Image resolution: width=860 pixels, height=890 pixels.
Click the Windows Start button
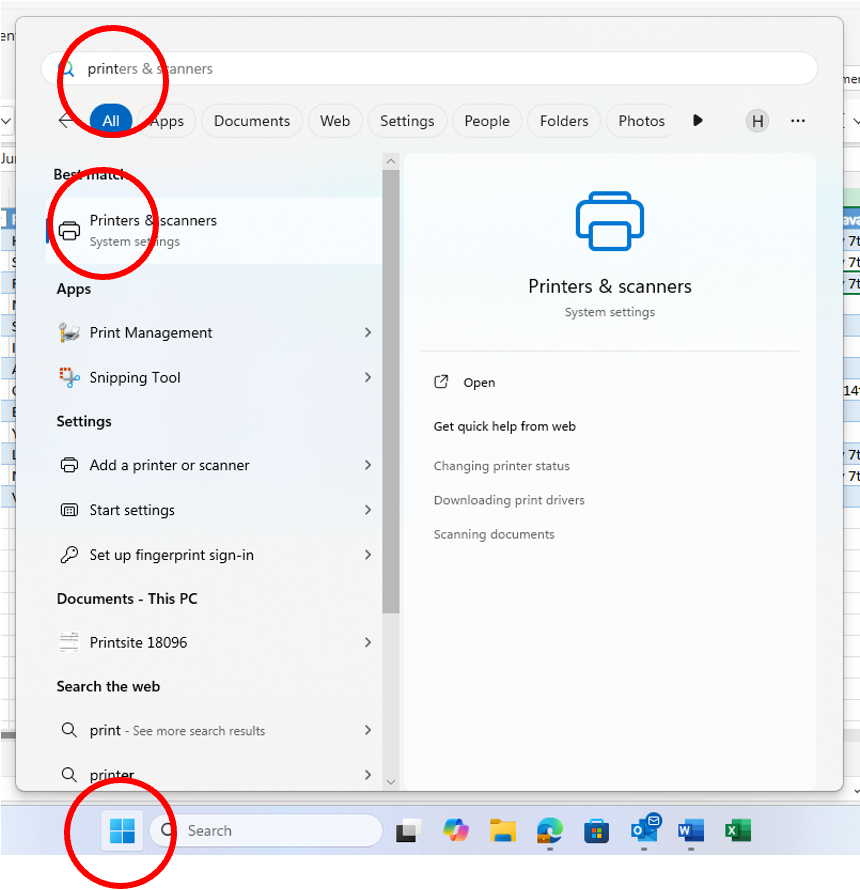click(122, 830)
